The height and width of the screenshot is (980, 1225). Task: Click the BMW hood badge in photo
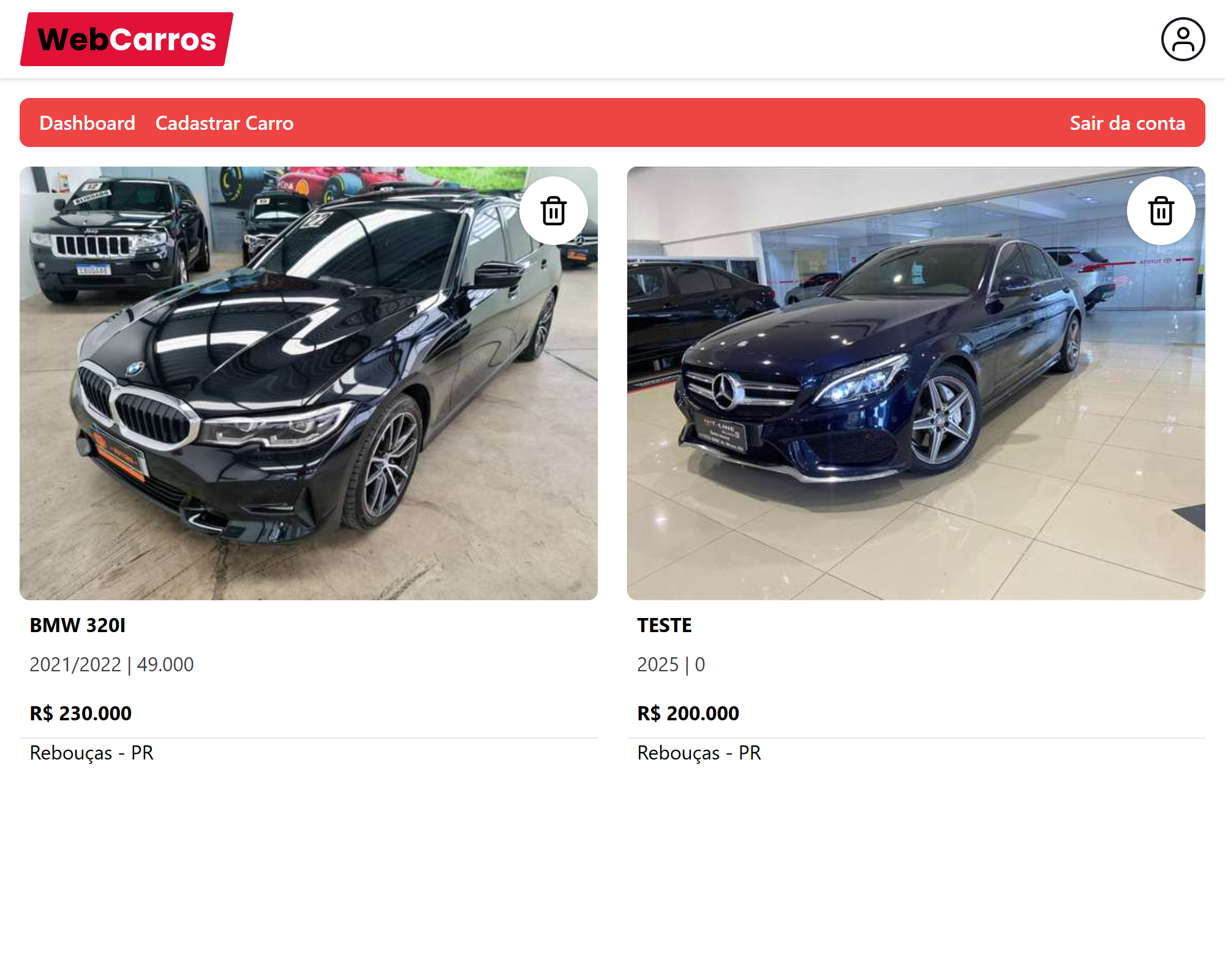[134, 368]
